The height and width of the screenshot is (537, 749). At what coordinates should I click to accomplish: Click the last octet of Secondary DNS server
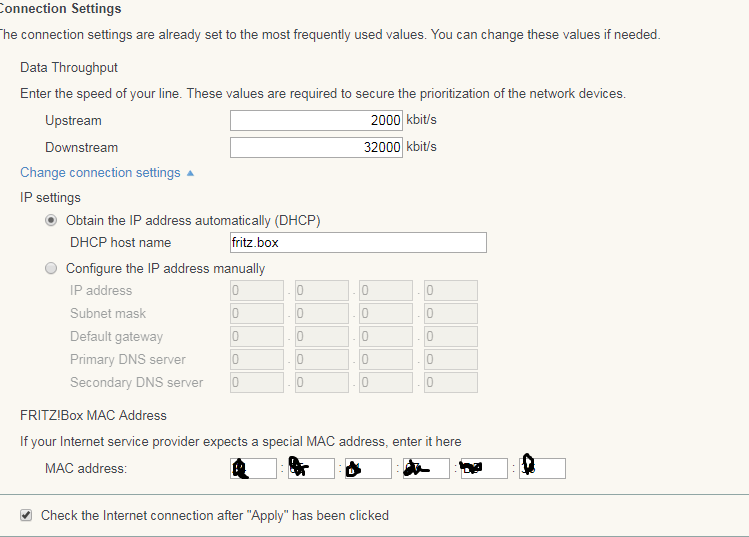450,383
